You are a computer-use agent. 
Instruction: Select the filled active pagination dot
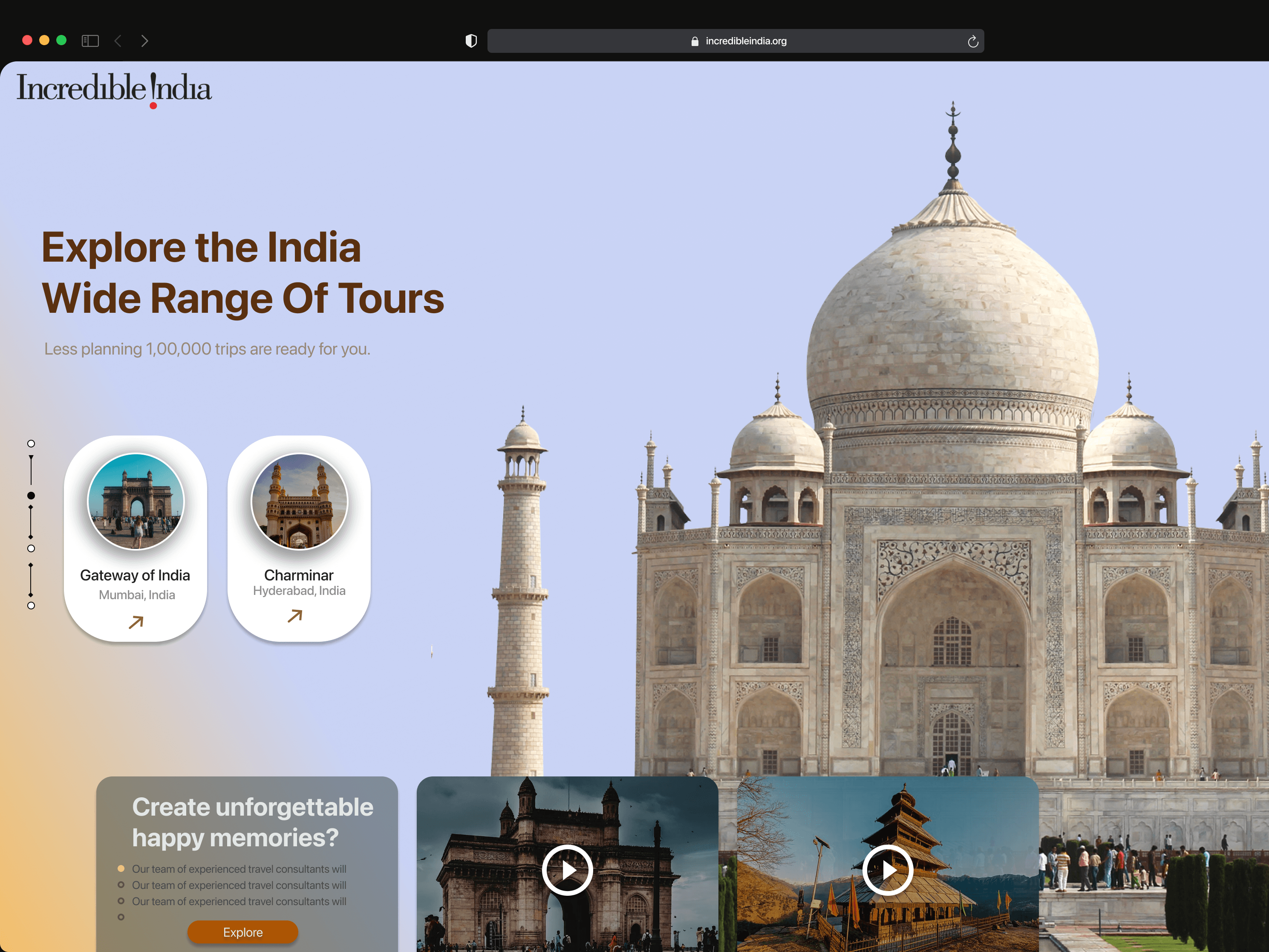tap(31, 495)
